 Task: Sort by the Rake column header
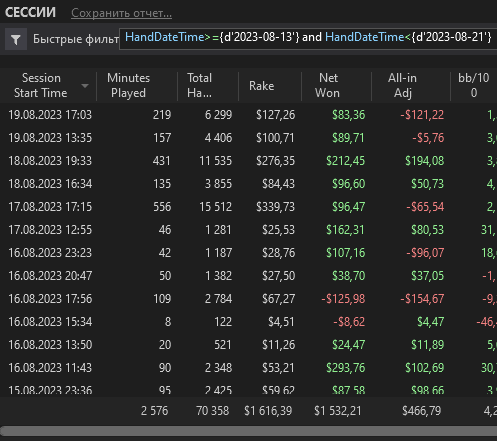(x=261, y=86)
